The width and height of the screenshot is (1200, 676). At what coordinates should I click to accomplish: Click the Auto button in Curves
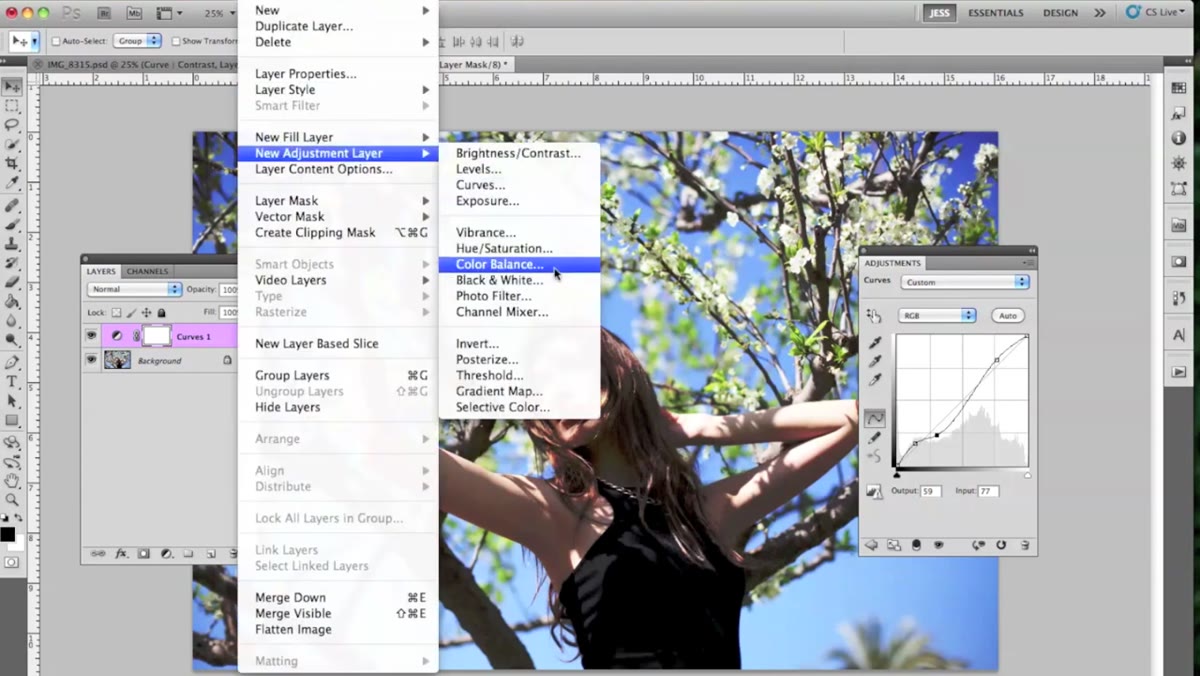[x=1008, y=316]
